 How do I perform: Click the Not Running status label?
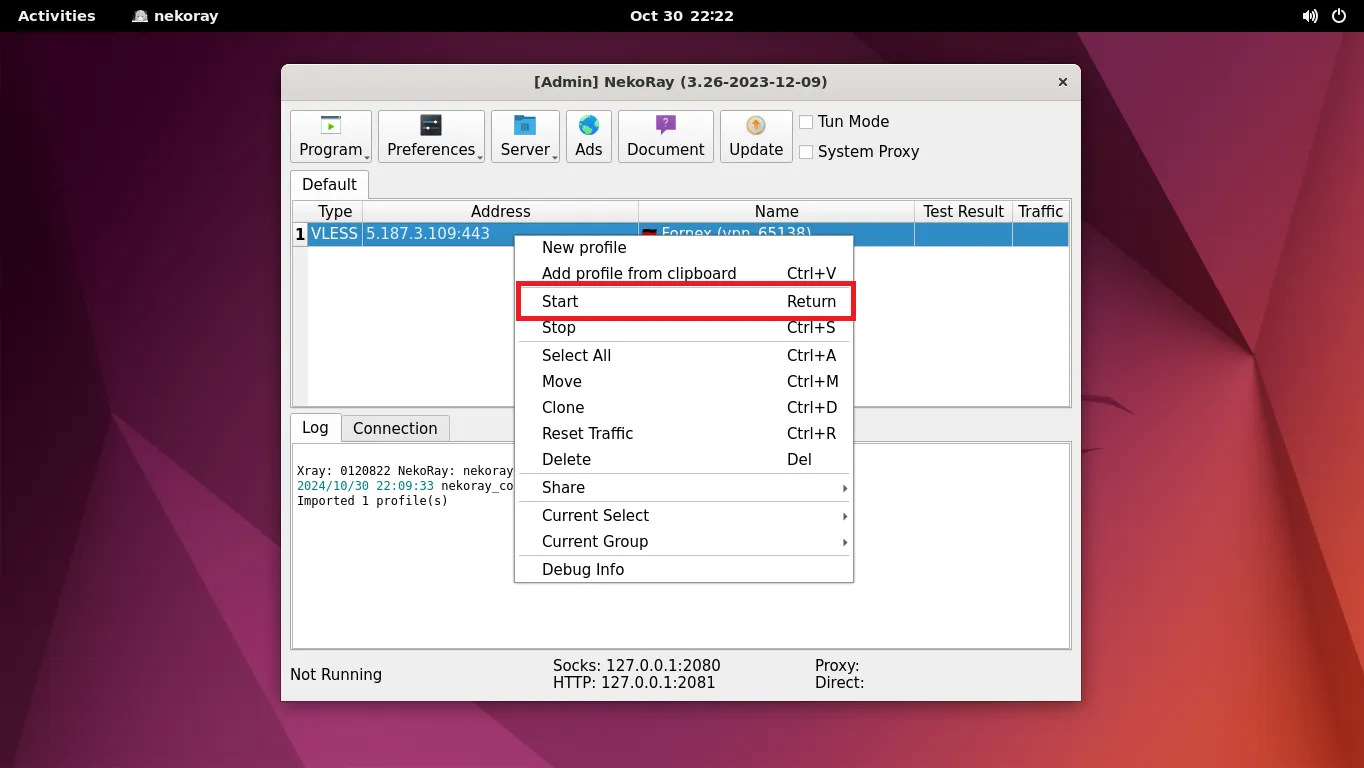point(336,675)
